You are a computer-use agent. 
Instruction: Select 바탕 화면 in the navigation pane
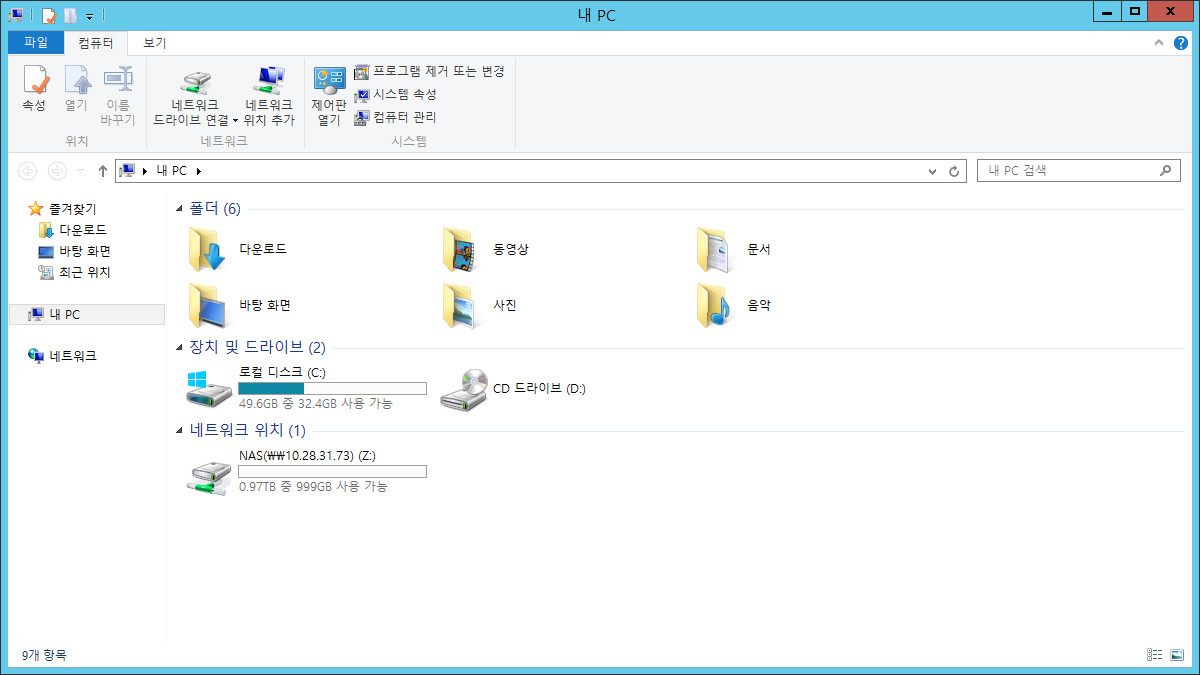pyautogui.click(x=74, y=251)
